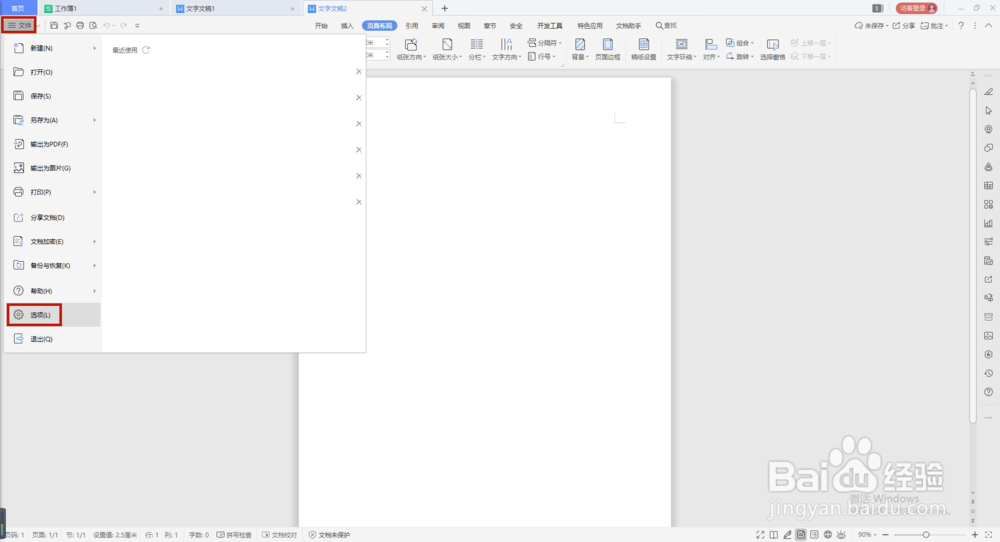Click 输出为图片(G) menu entry
Screen dimensions: 1000x542
pos(54,168)
